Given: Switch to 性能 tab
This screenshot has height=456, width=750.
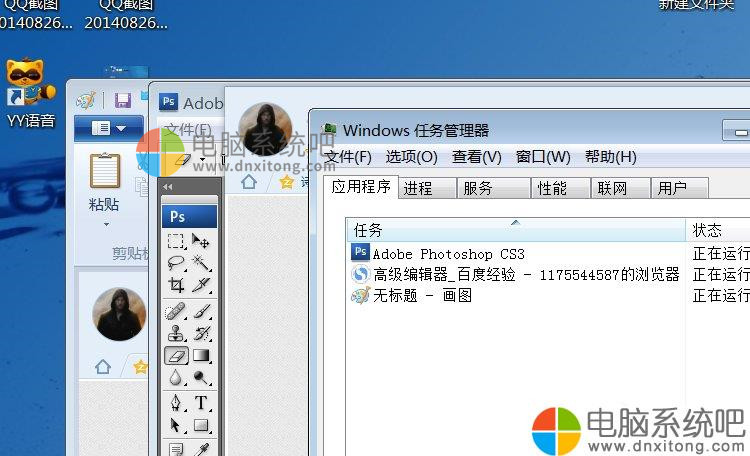Looking at the screenshot, I should tap(562, 188).
